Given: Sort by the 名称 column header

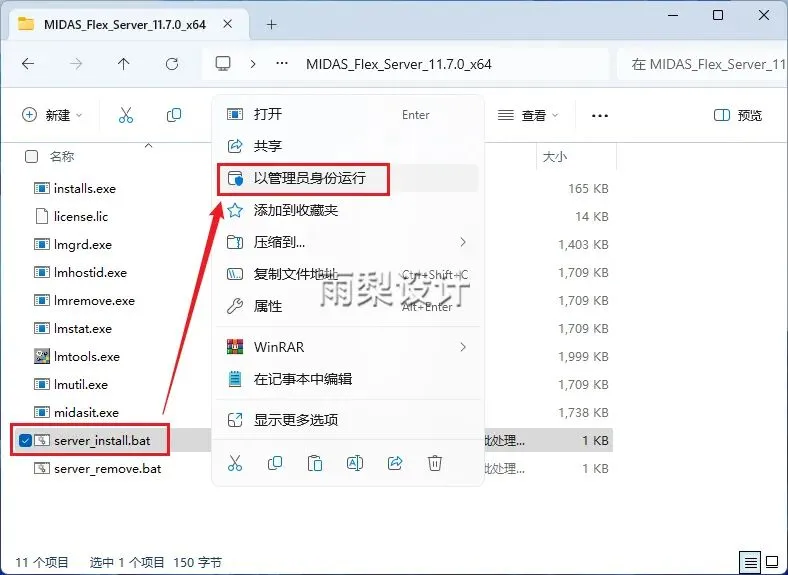Looking at the screenshot, I should [x=62, y=157].
